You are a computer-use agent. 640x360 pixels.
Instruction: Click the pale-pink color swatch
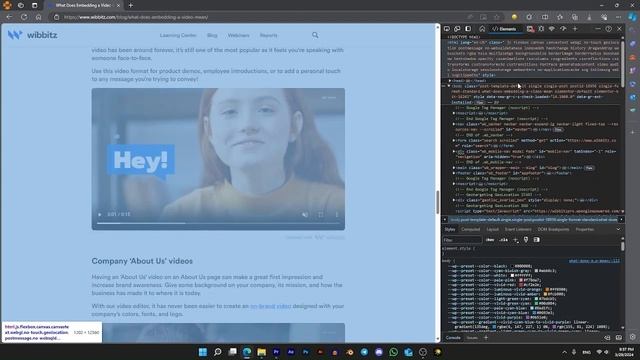[x=521, y=280]
